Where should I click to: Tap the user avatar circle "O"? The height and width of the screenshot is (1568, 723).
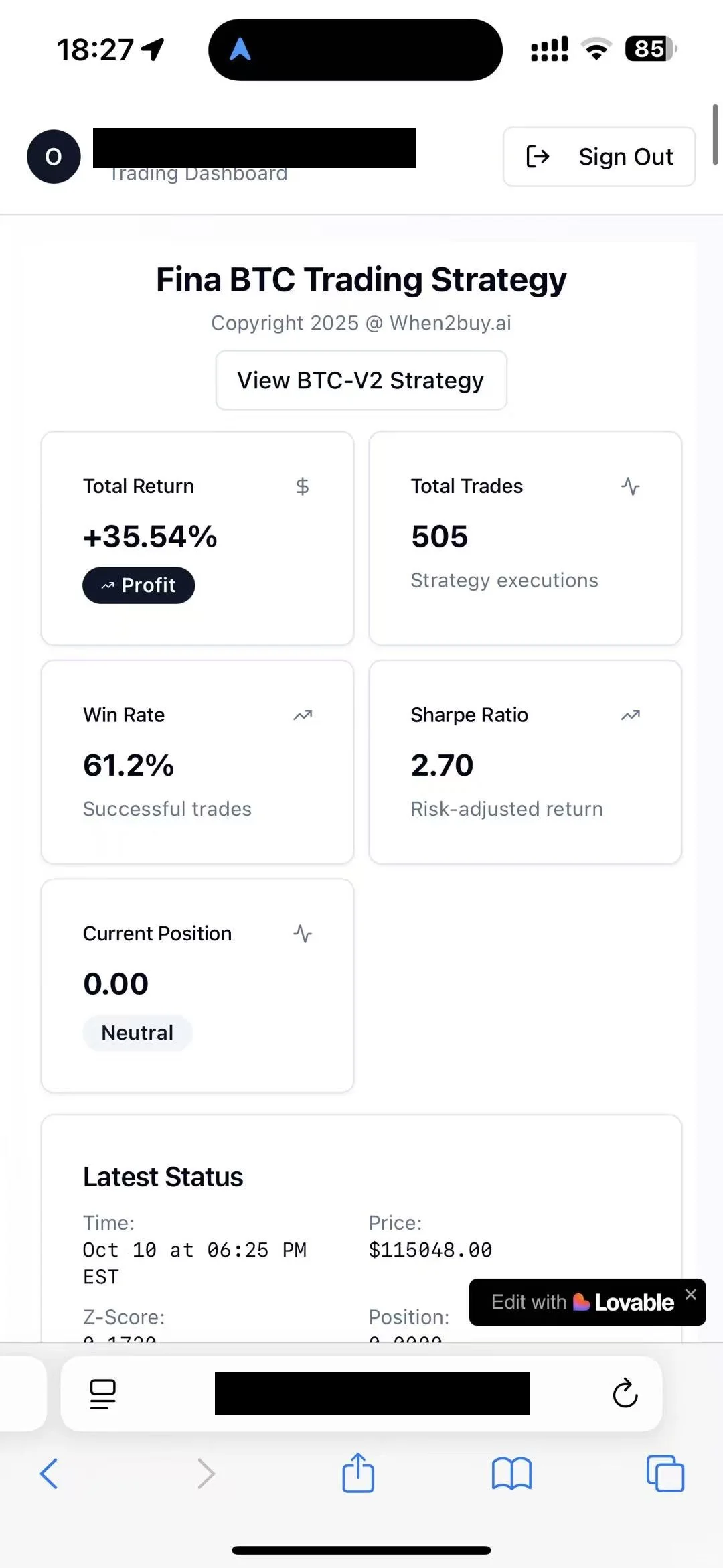[54, 157]
